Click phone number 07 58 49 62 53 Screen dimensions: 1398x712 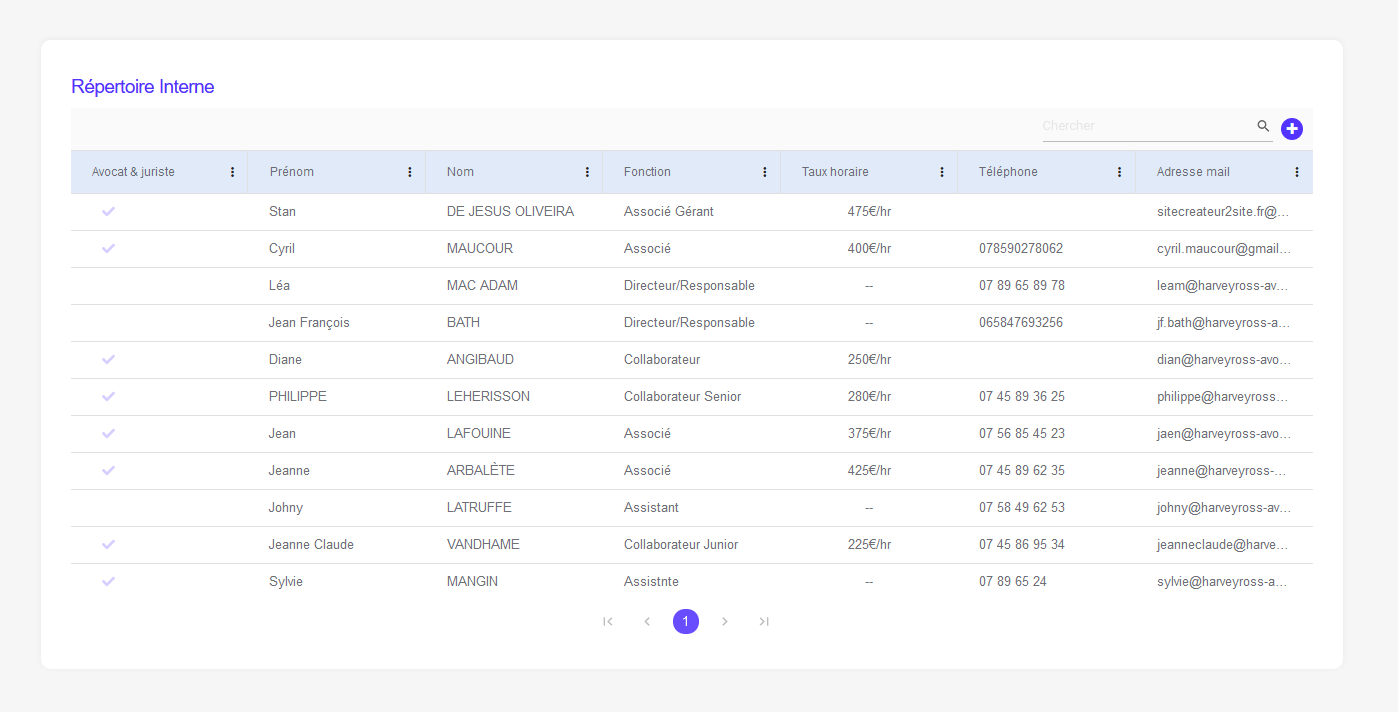point(1022,508)
